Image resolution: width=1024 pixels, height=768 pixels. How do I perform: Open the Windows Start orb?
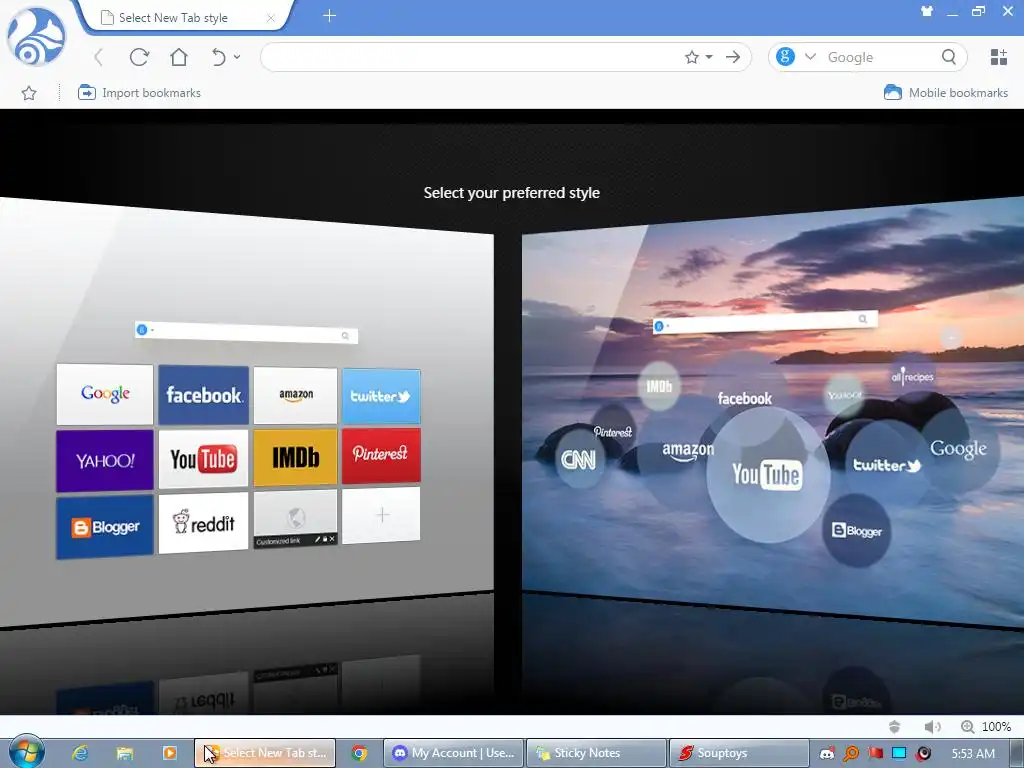click(26, 752)
